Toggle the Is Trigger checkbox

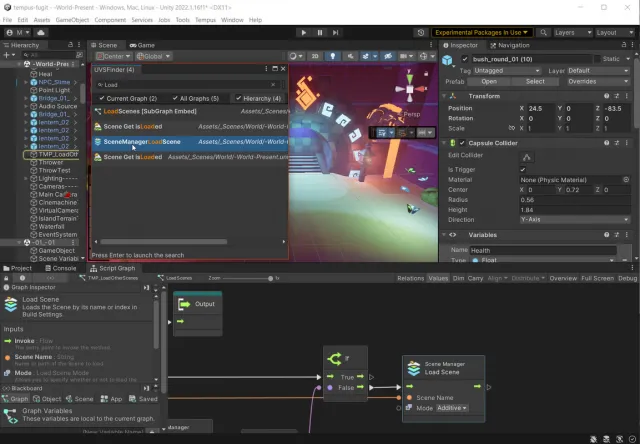tap(523, 169)
